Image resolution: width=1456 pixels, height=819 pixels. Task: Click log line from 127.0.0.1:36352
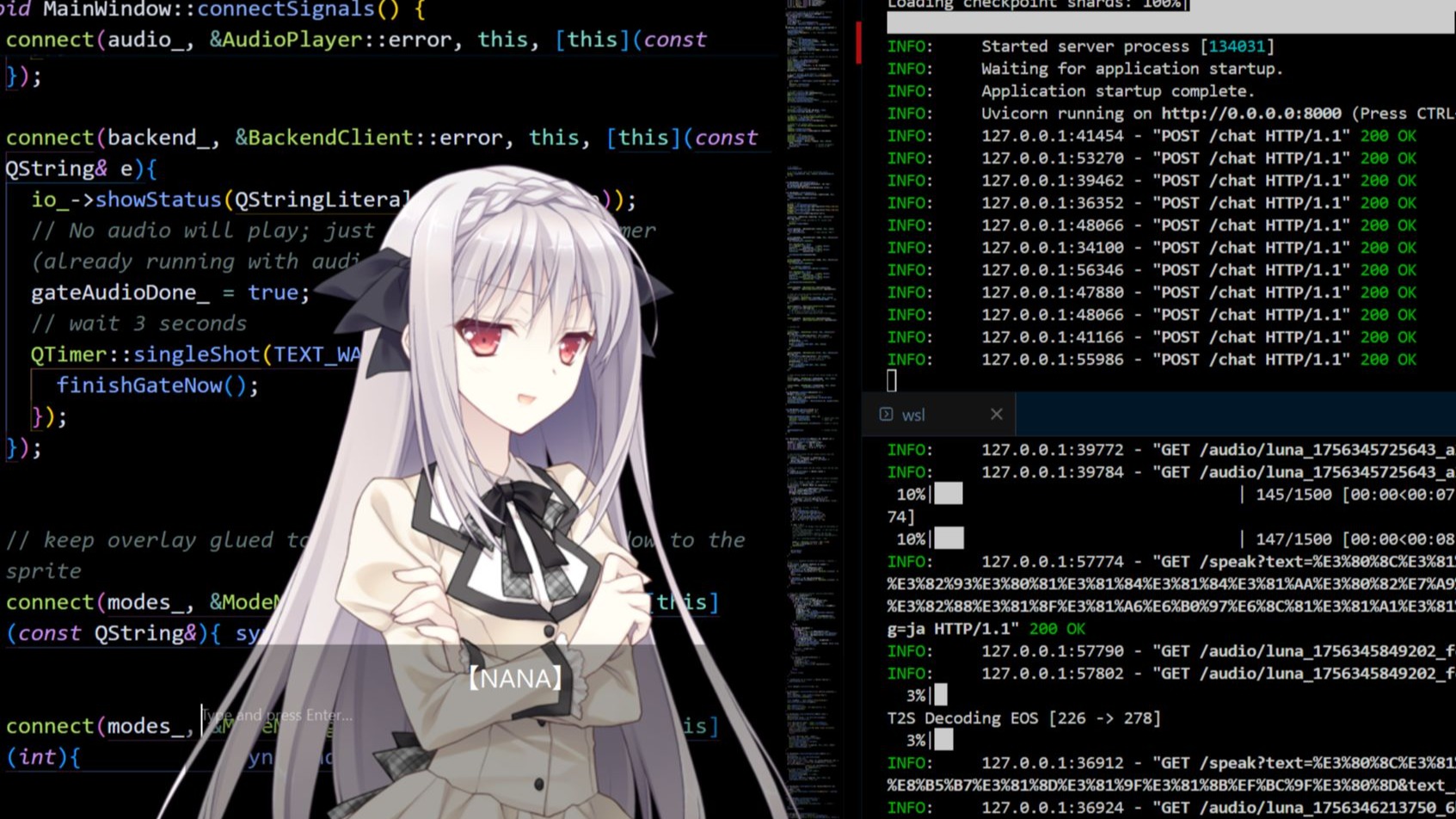click(x=1152, y=203)
